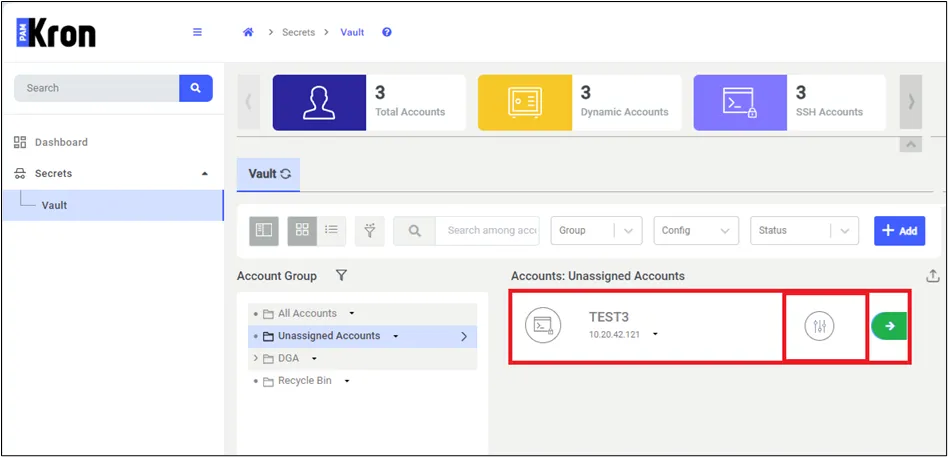Screen dimensions: 948x457
Task: Open TEST3 settings sliders icon
Action: 819,326
